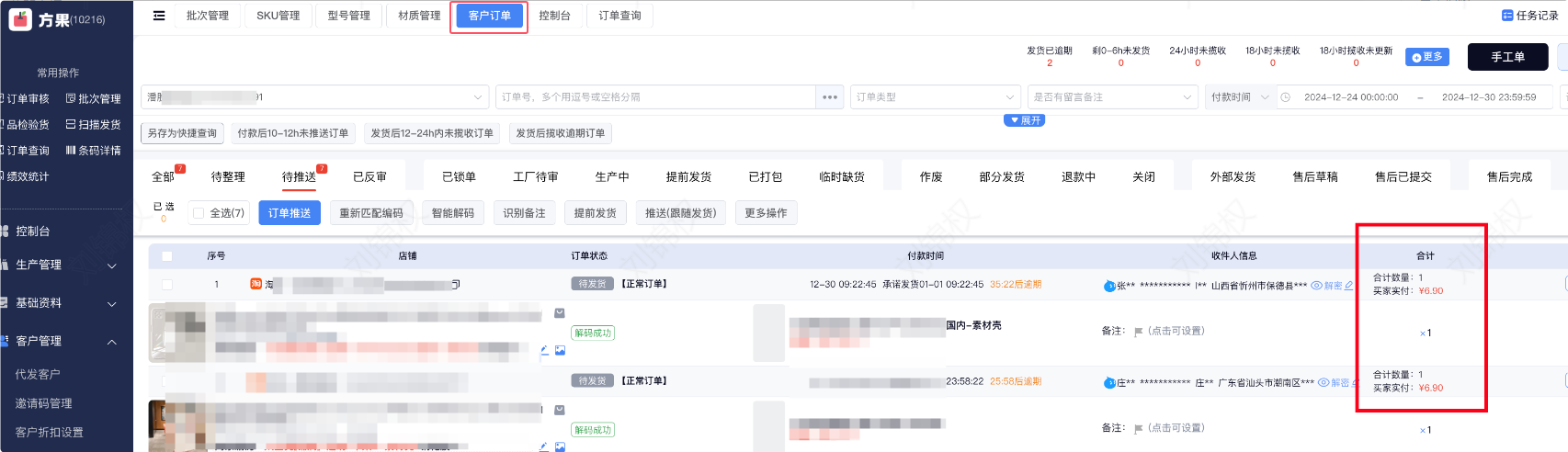Click the black 手工单 button
The width and height of the screenshot is (1568, 452).
click(1507, 57)
